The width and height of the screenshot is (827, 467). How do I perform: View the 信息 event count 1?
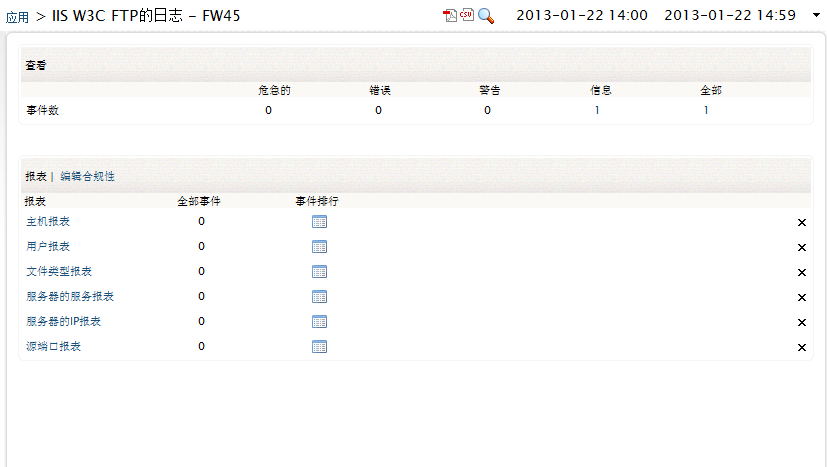pos(597,110)
